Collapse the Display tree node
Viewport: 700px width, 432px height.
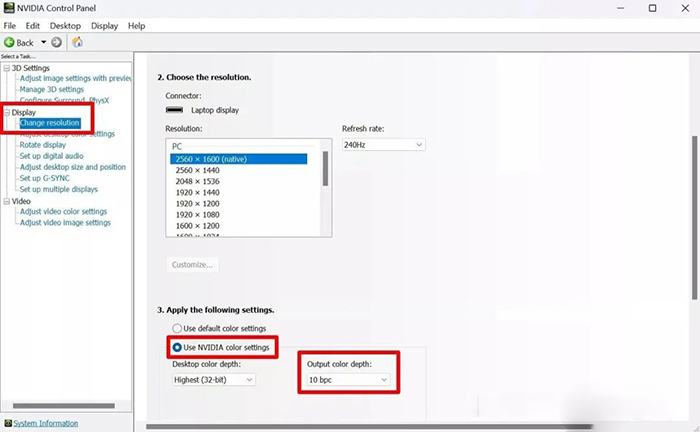7,112
